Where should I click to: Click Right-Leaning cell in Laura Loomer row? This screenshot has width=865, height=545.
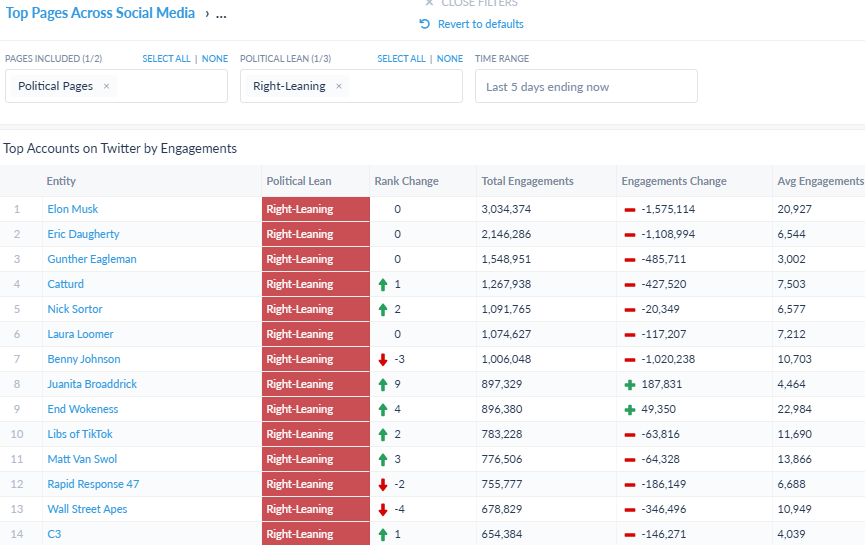pyautogui.click(x=316, y=334)
